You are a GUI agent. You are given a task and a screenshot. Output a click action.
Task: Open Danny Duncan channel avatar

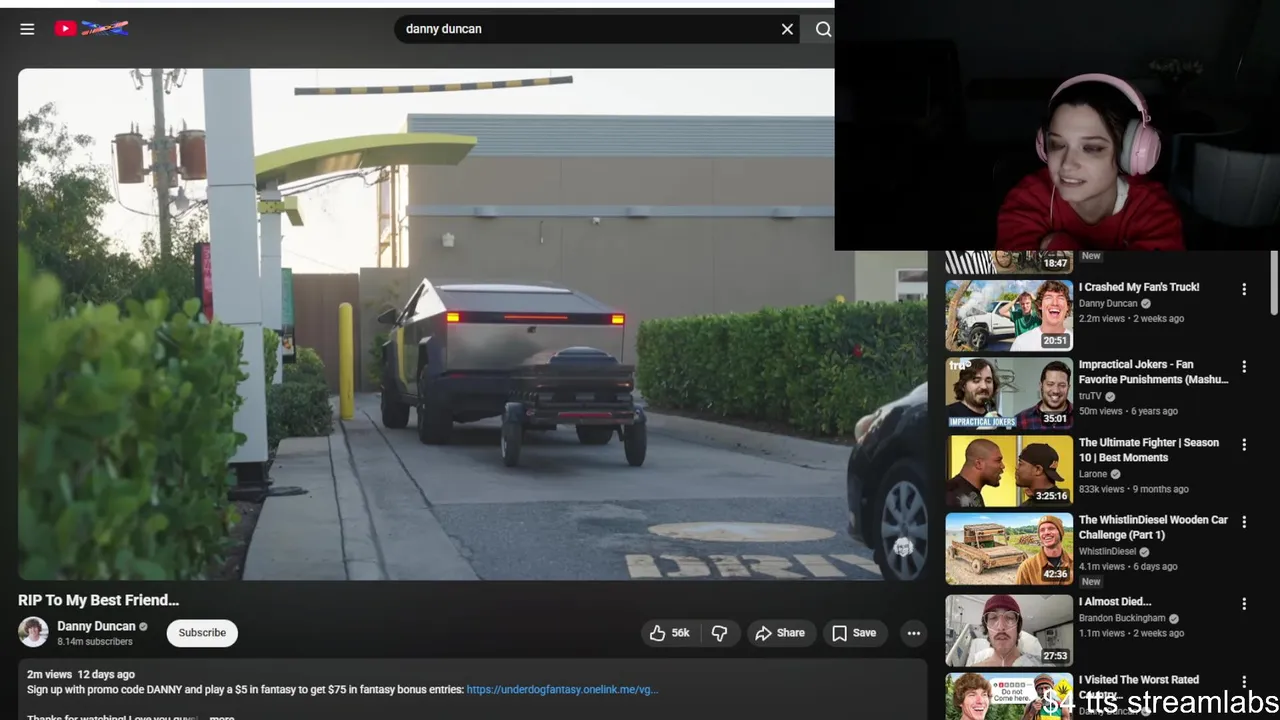pyautogui.click(x=33, y=633)
